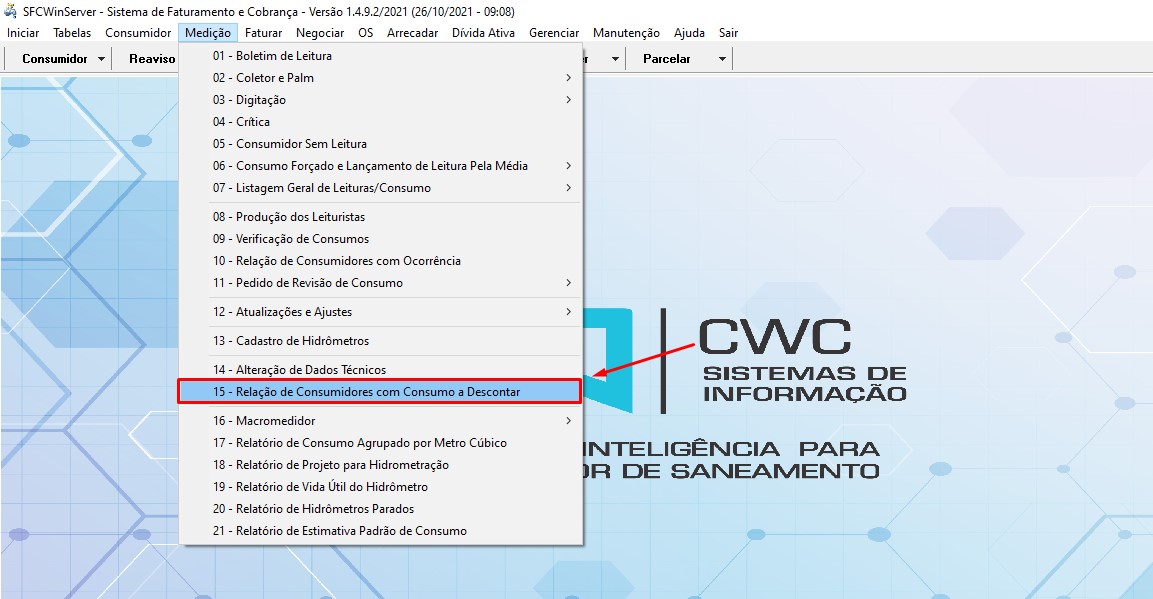Open the Parcelar dropdown on the toolbar
This screenshot has height=599, width=1153.
coord(721,58)
